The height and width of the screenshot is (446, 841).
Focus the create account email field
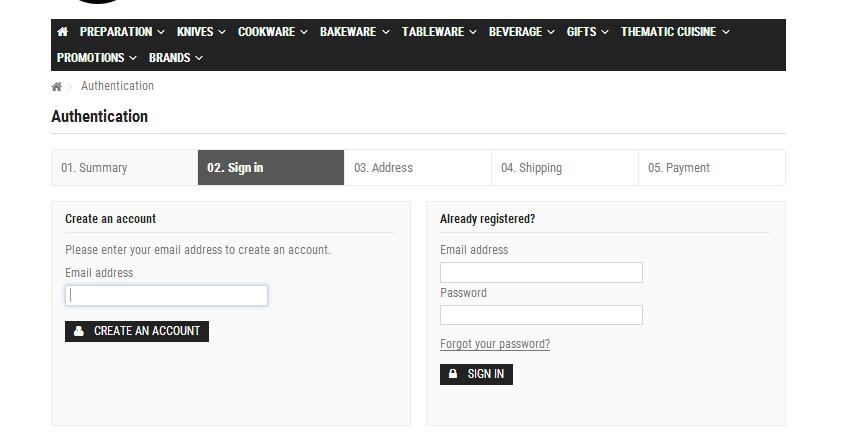(x=167, y=295)
